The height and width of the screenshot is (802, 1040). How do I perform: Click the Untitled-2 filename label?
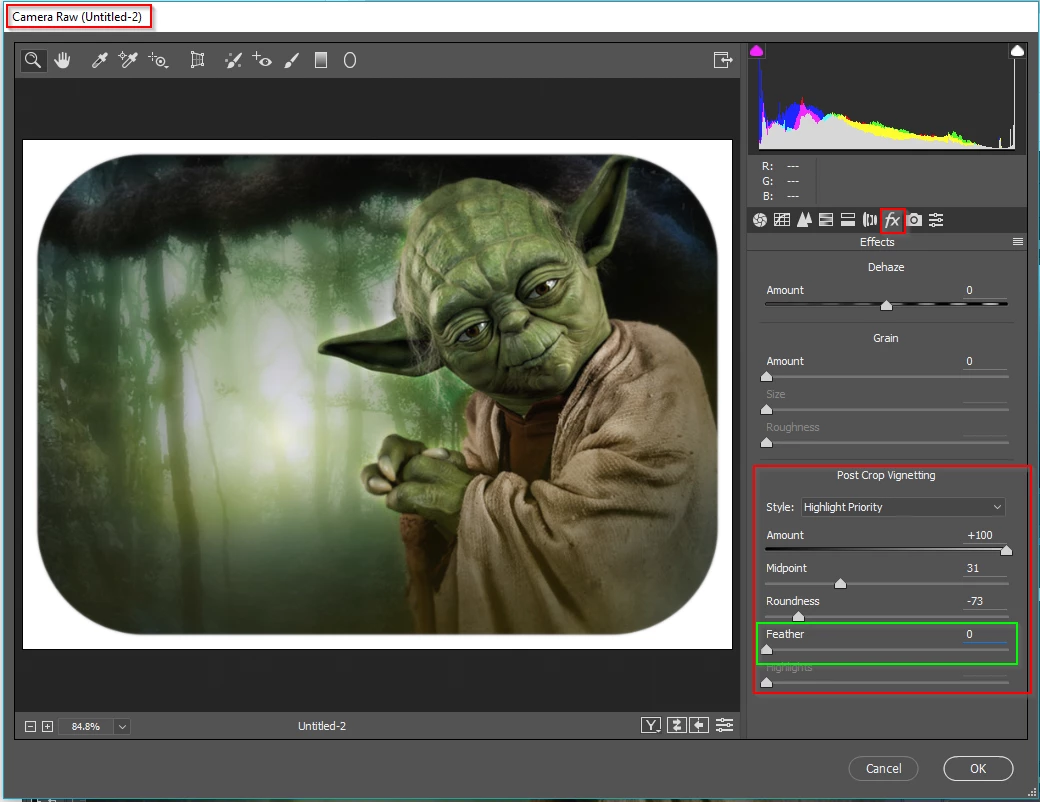click(x=322, y=726)
